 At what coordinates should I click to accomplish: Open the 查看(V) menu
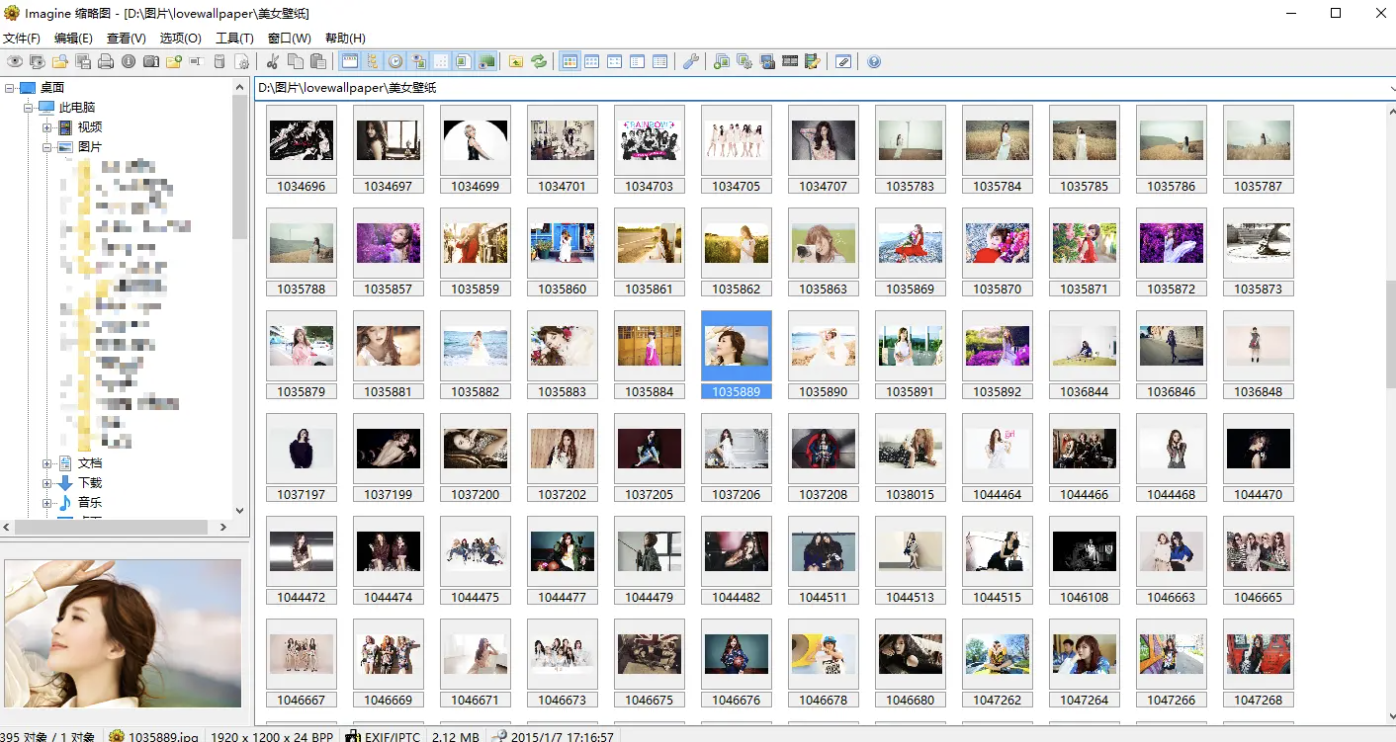click(x=126, y=38)
